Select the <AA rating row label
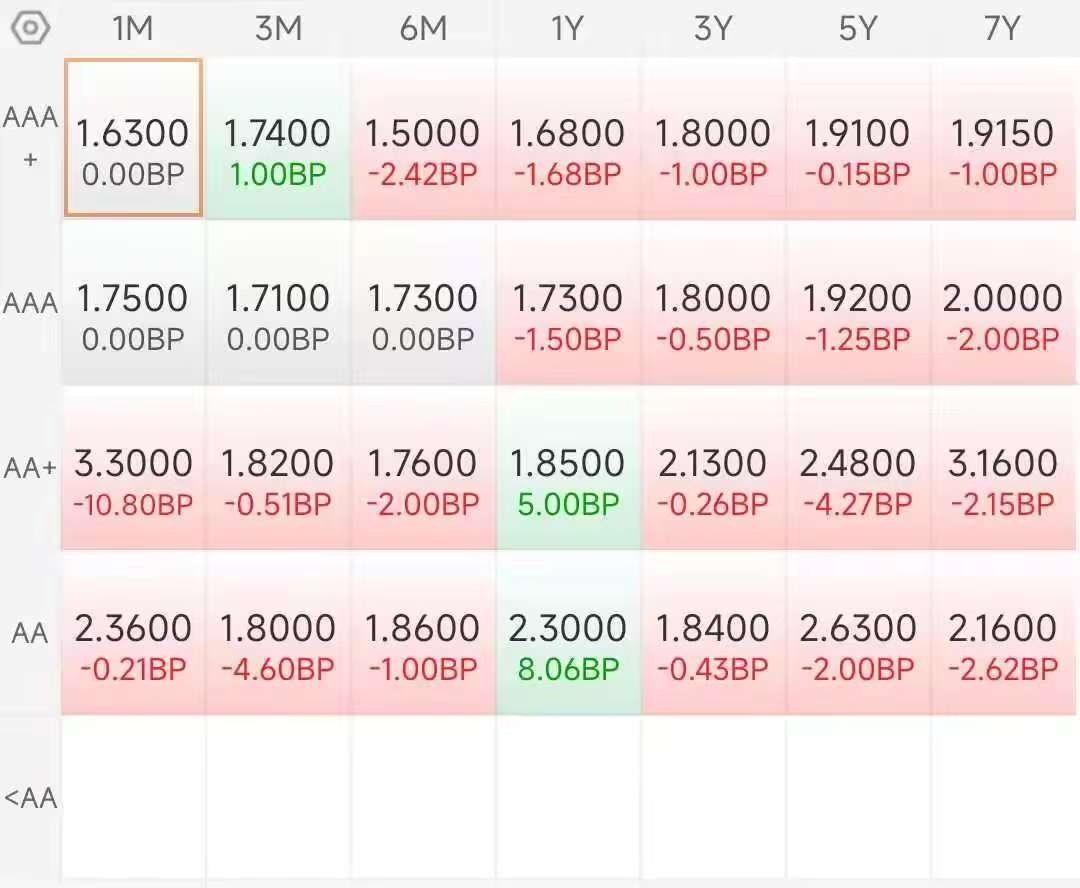 30,798
